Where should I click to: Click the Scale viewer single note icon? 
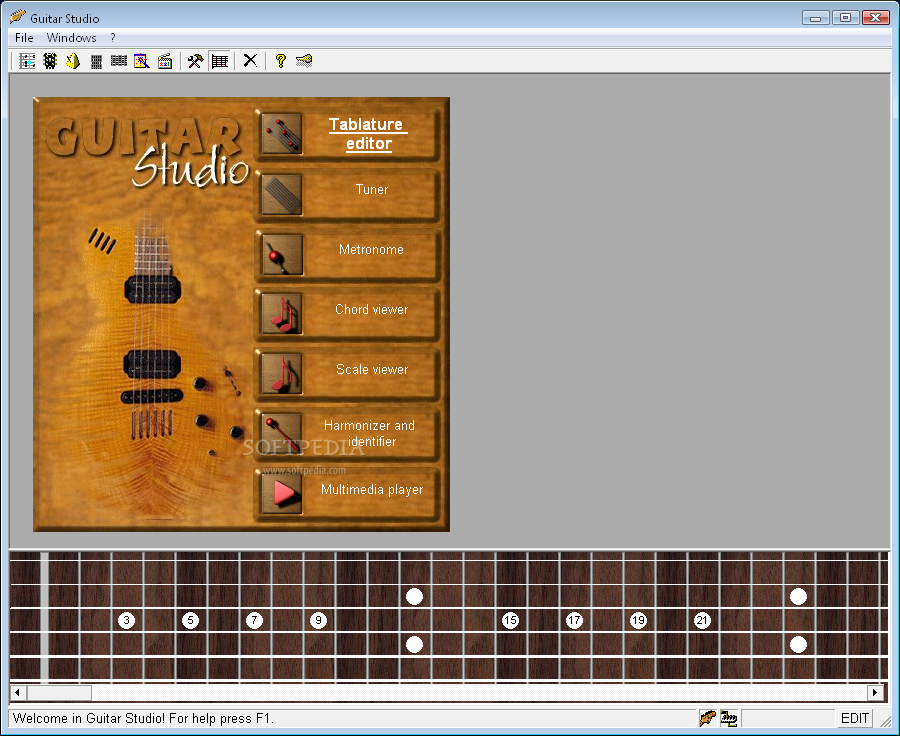coord(282,374)
